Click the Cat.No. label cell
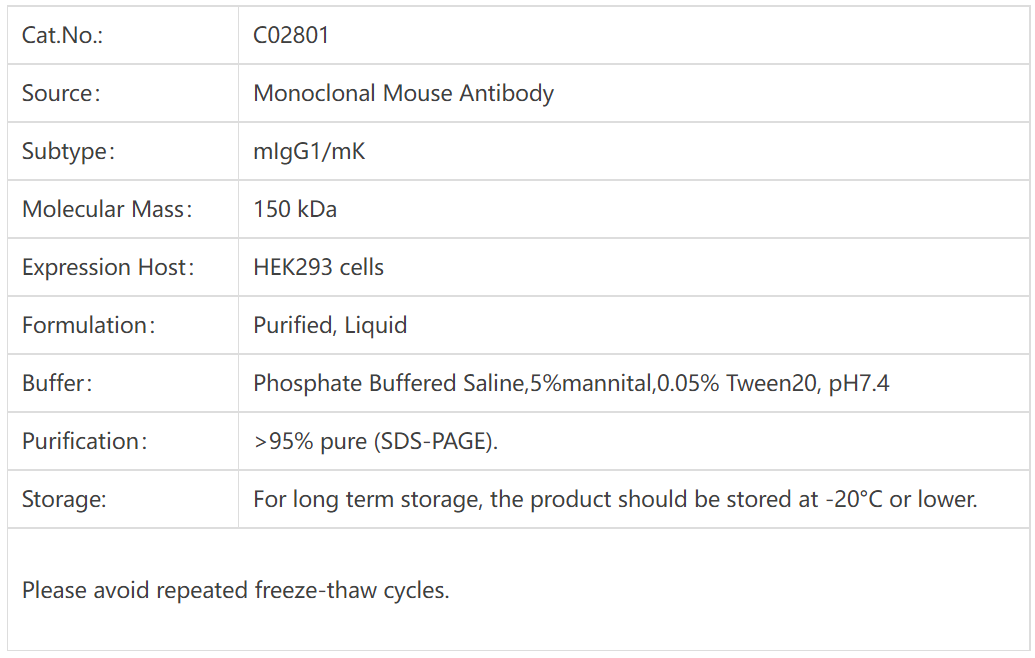Image resolution: width=1035 pixels, height=658 pixels. tap(63, 36)
